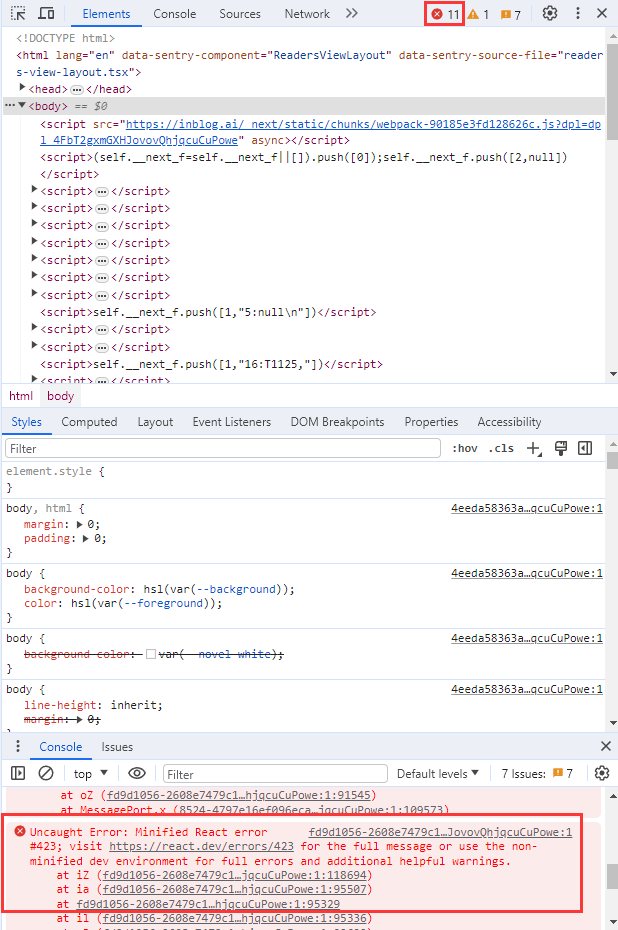Click the styles Filter input
This screenshot has height=930, width=618.
pos(222,448)
